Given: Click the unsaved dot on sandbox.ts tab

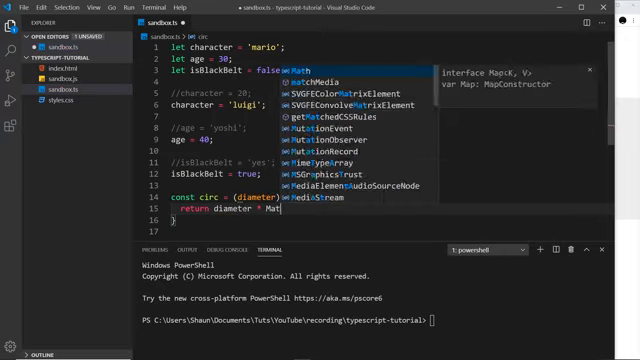Looking at the screenshot, I should [x=183, y=23].
